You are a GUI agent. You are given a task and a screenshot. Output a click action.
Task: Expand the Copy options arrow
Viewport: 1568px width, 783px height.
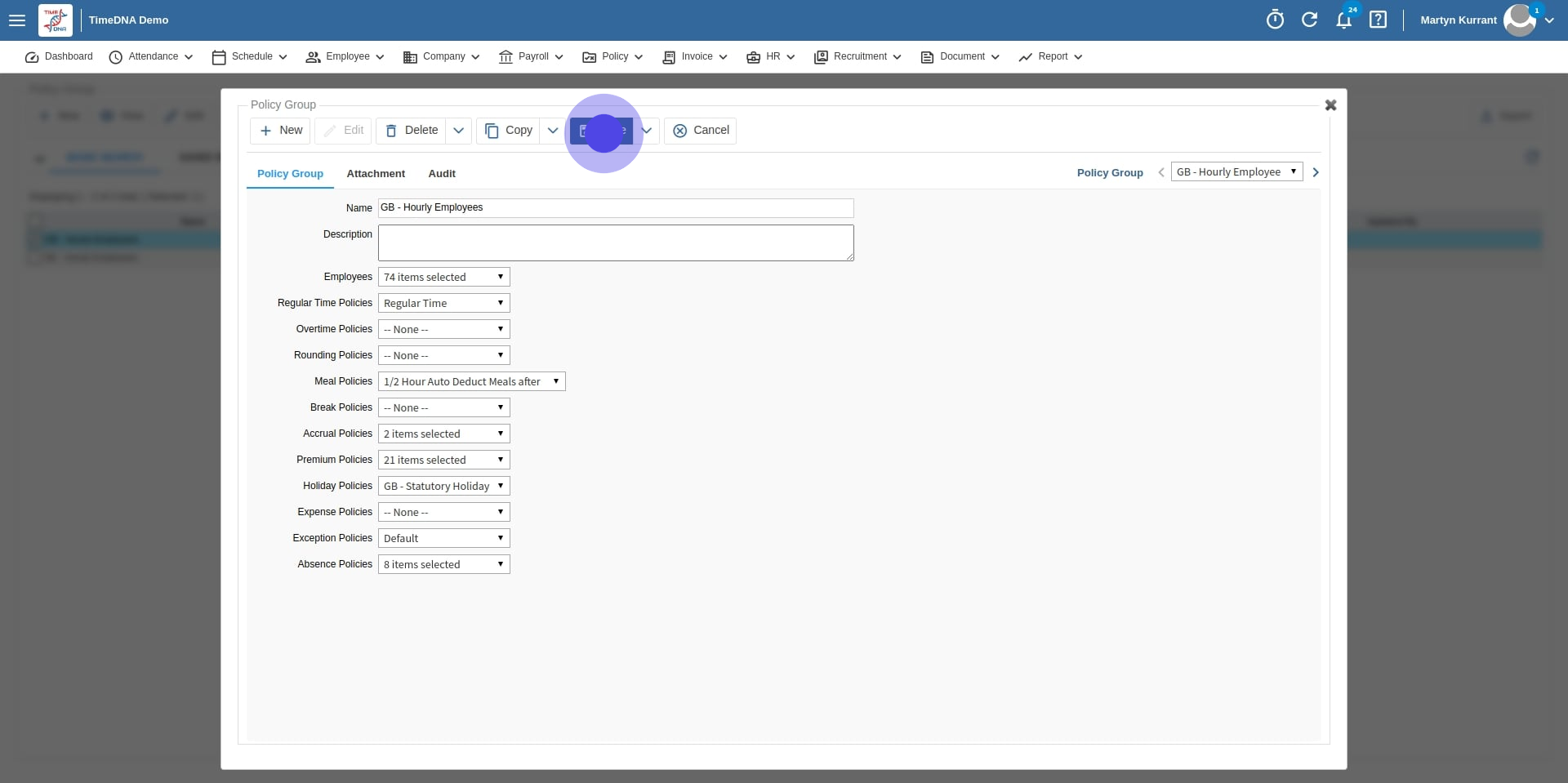coord(553,131)
